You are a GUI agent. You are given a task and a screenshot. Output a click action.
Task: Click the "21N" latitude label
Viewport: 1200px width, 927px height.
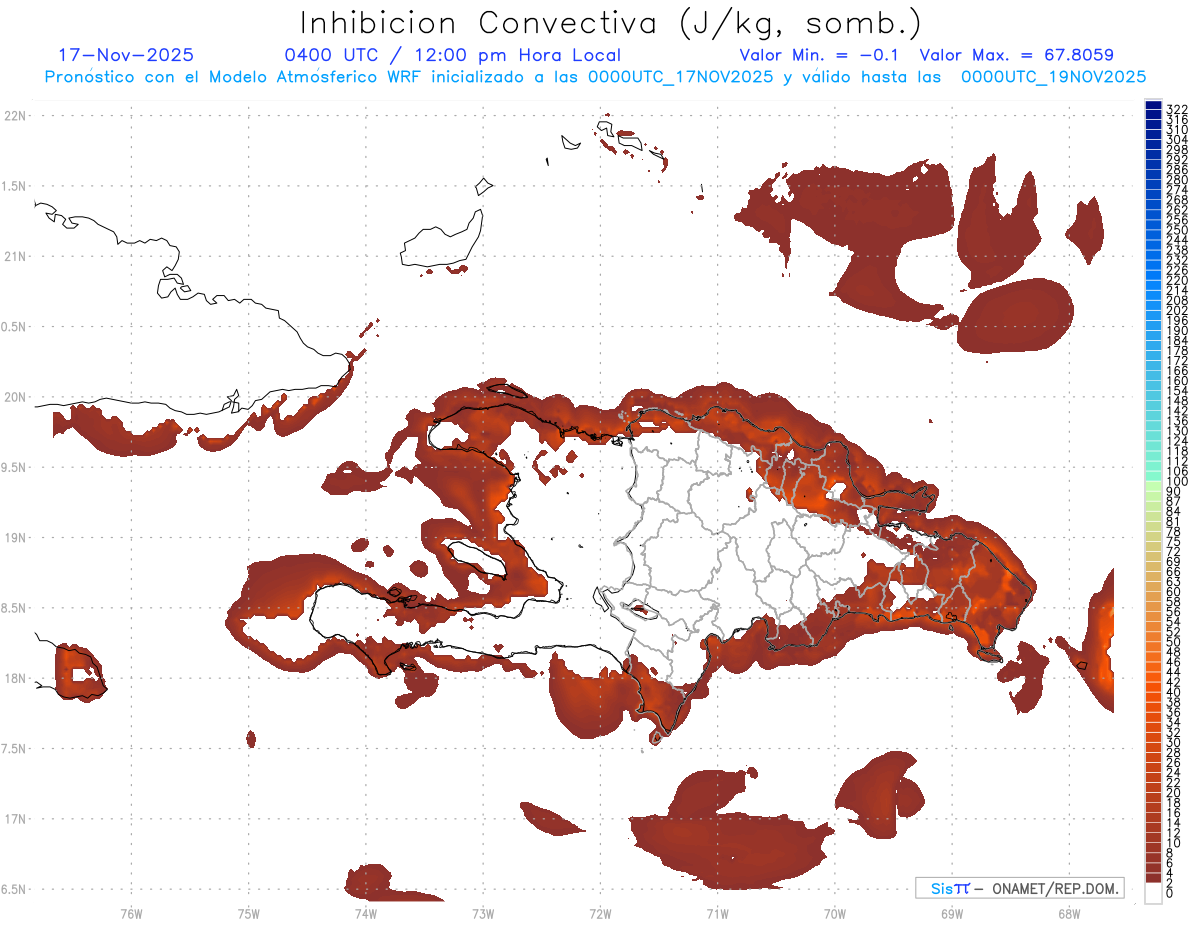pos(15,257)
